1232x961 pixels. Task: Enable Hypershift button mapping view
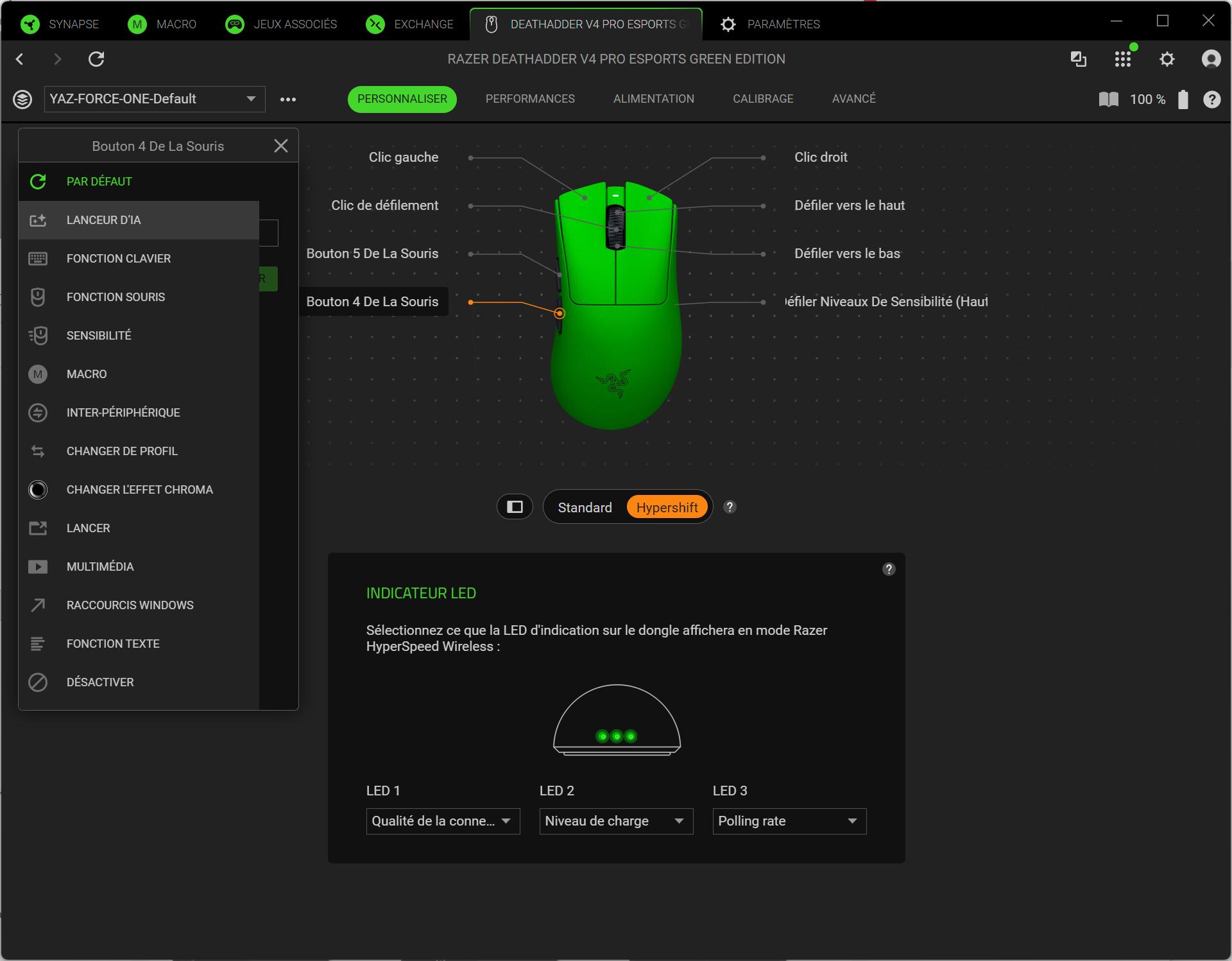667,506
